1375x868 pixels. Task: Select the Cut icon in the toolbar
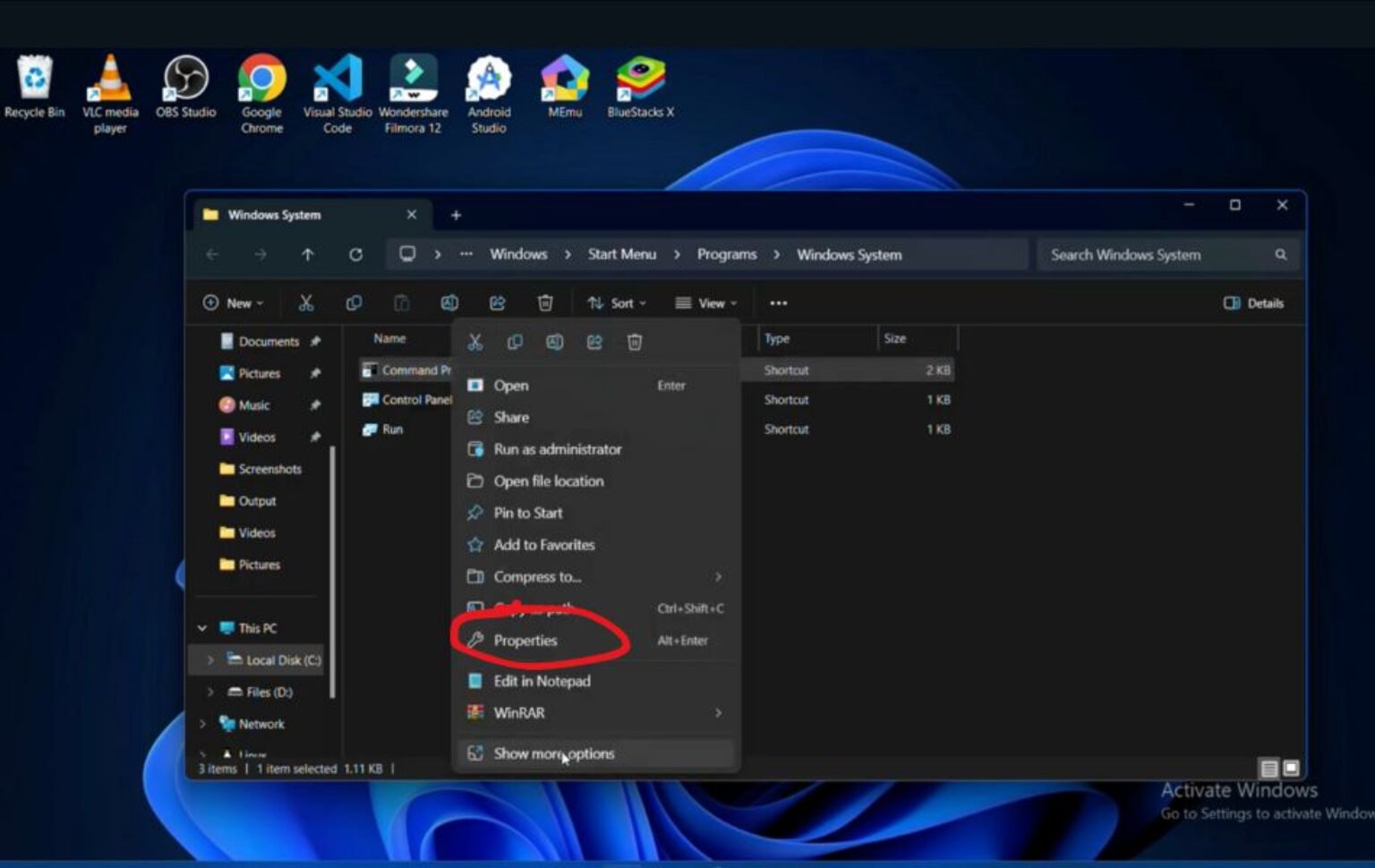pos(306,302)
